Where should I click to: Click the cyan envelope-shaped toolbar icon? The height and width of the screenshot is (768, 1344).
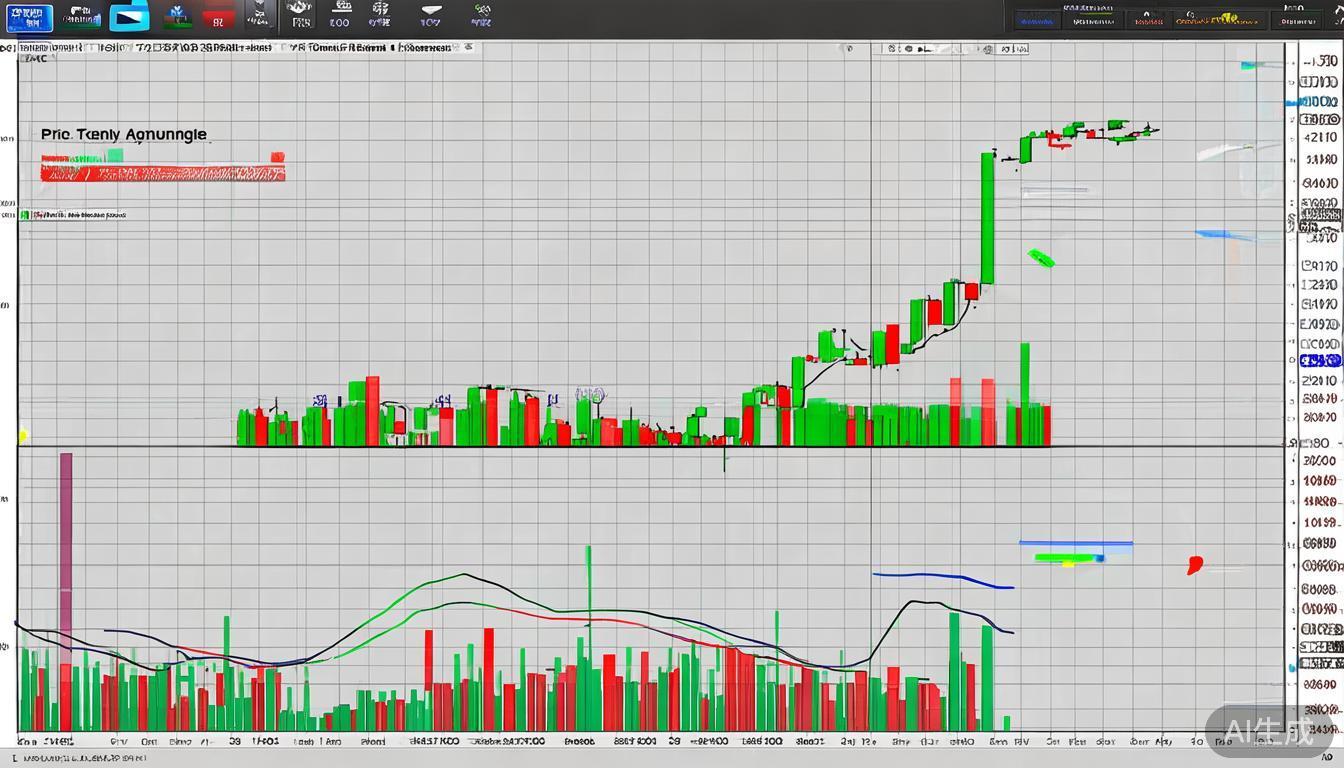pyautogui.click(x=129, y=17)
